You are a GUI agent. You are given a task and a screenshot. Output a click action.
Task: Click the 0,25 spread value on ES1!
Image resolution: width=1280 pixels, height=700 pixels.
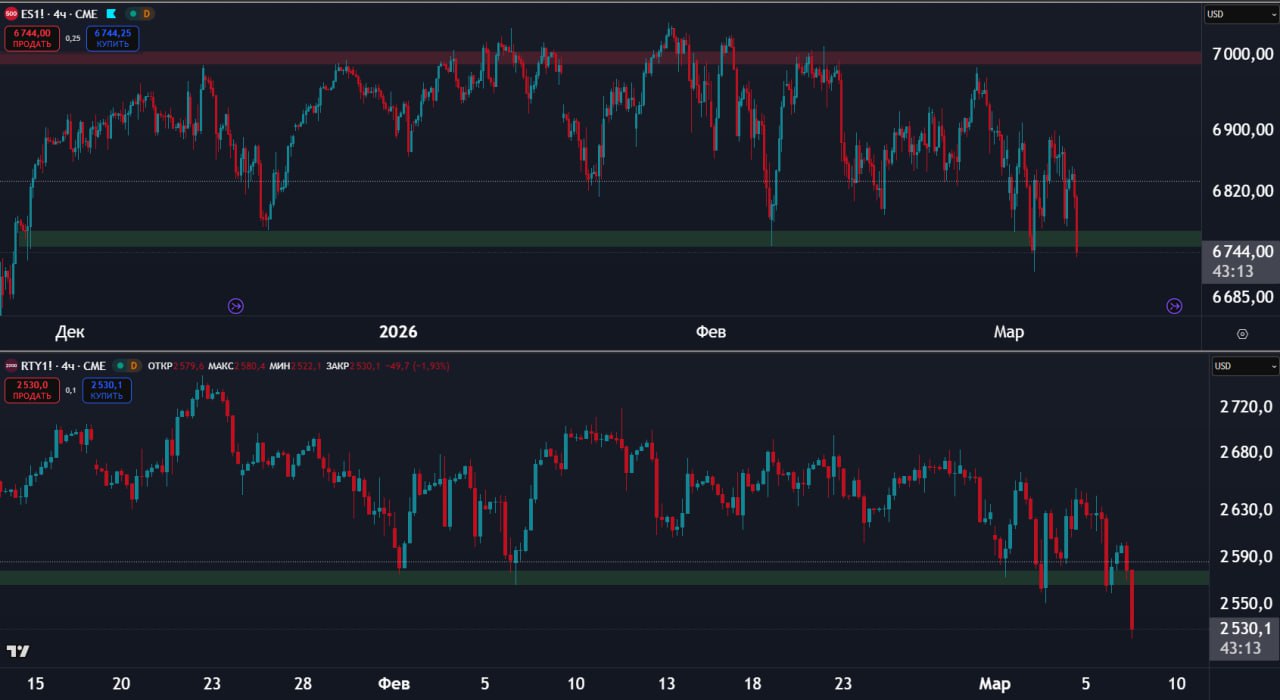click(73, 38)
